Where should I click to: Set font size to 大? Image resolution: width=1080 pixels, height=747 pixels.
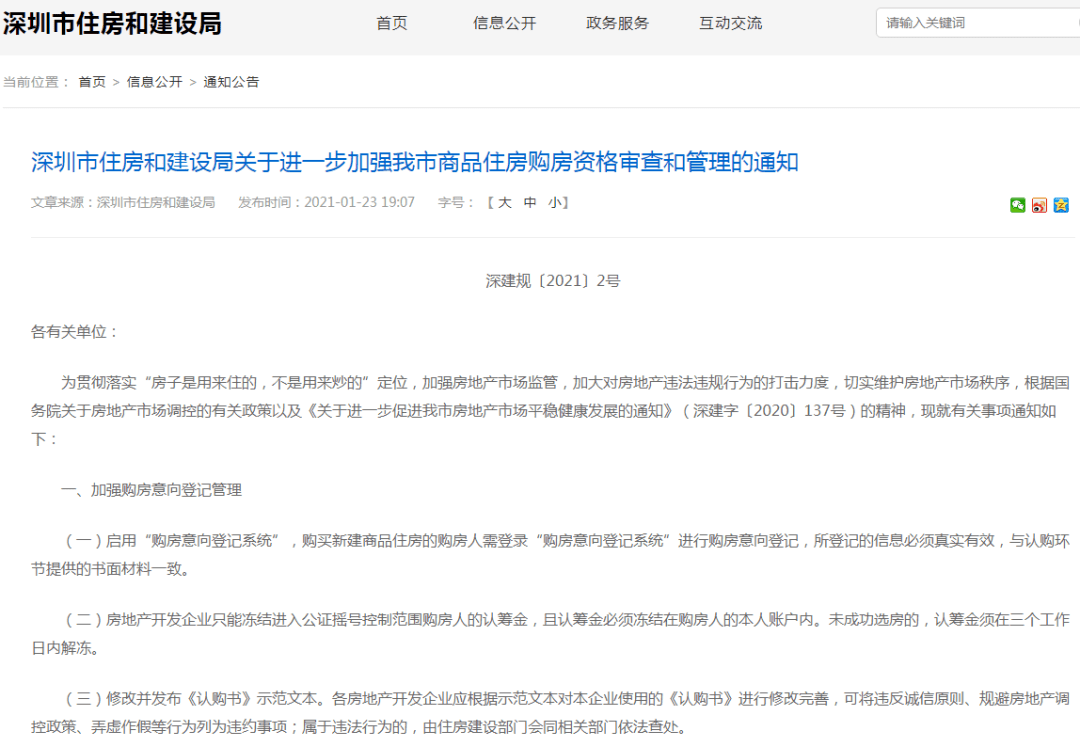505,202
